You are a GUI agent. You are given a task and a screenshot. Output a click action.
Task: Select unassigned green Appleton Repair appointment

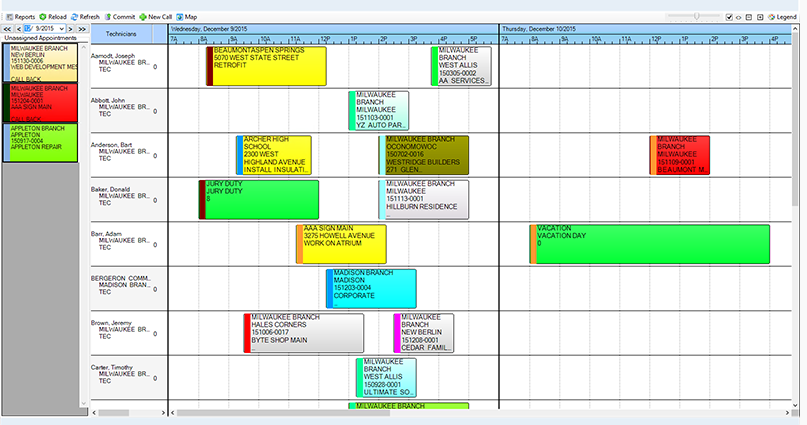[41, 143]
